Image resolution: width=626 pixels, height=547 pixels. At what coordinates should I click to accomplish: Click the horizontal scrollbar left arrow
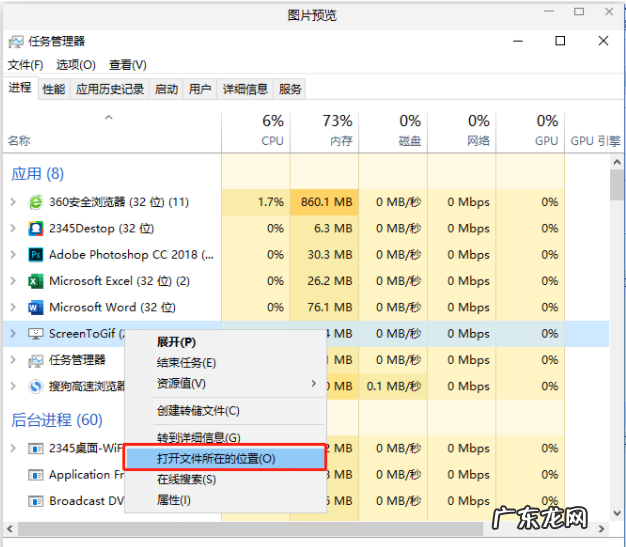click(10, 529)
